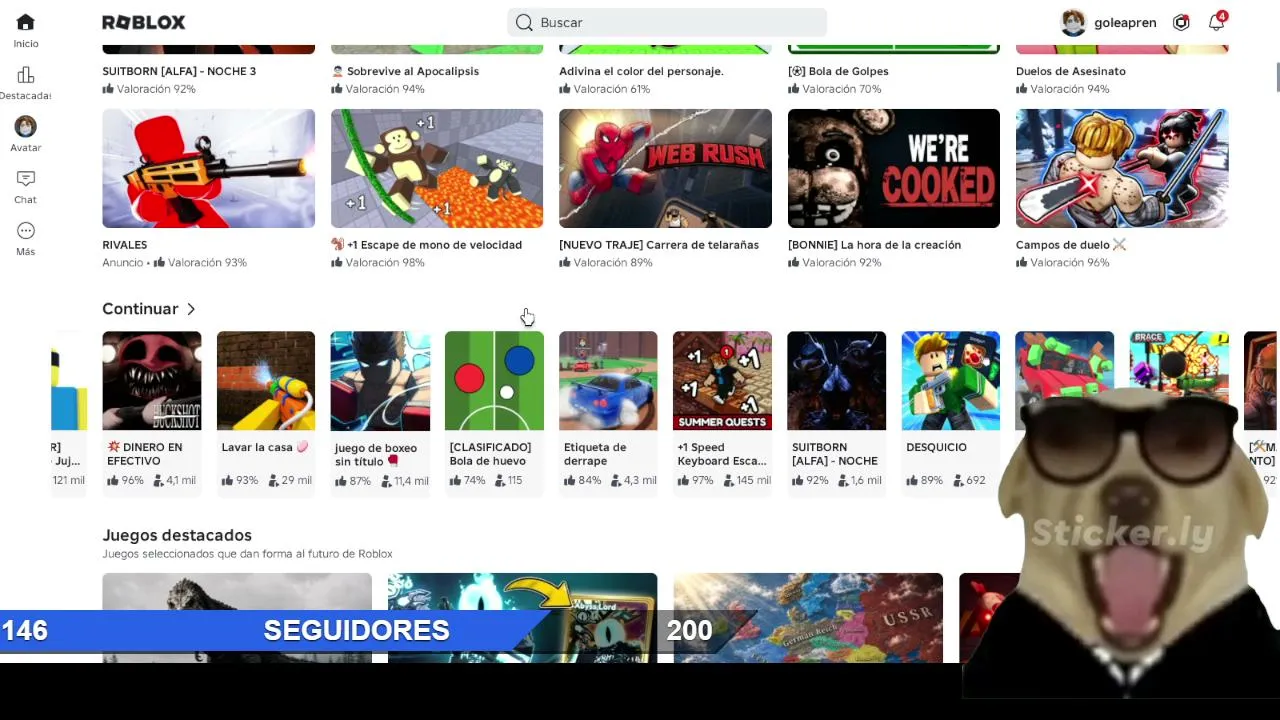Open the Bola de Golpes title
Viewport: 1280px width, 720px height.
pyautogui.click(x=838, y=71)
